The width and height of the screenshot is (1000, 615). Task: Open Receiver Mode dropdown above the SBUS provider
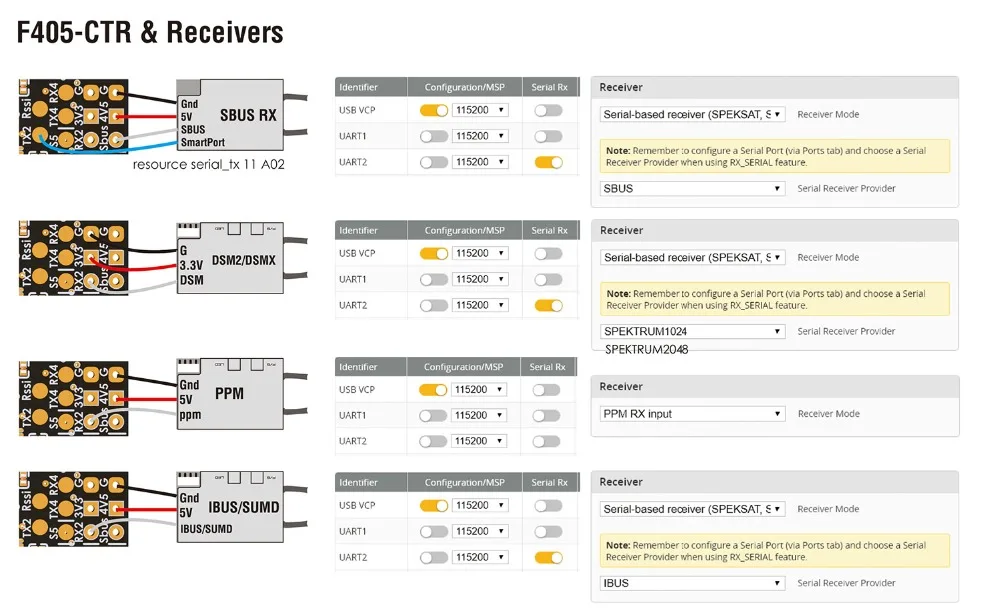tap(692, 114)
